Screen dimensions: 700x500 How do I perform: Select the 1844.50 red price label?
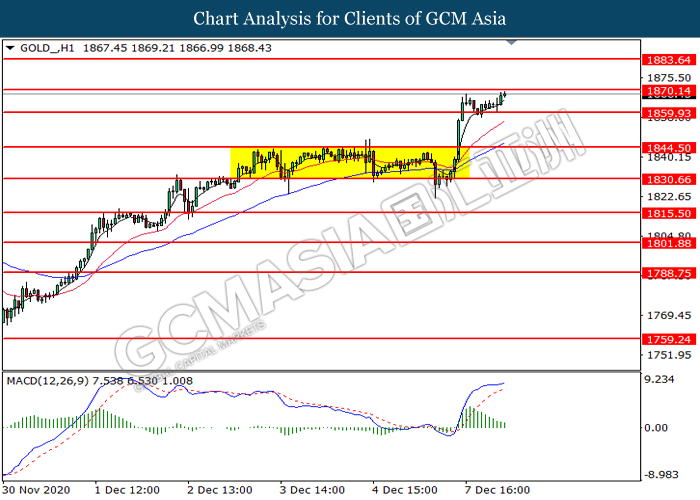(x=668, y=148)
